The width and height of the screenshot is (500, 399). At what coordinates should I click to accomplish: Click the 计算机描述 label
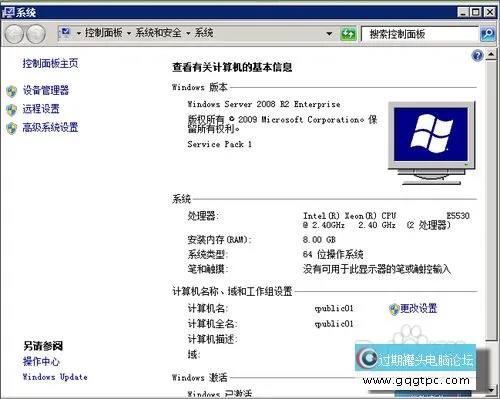pyautogui.click(x=212, y=339)
